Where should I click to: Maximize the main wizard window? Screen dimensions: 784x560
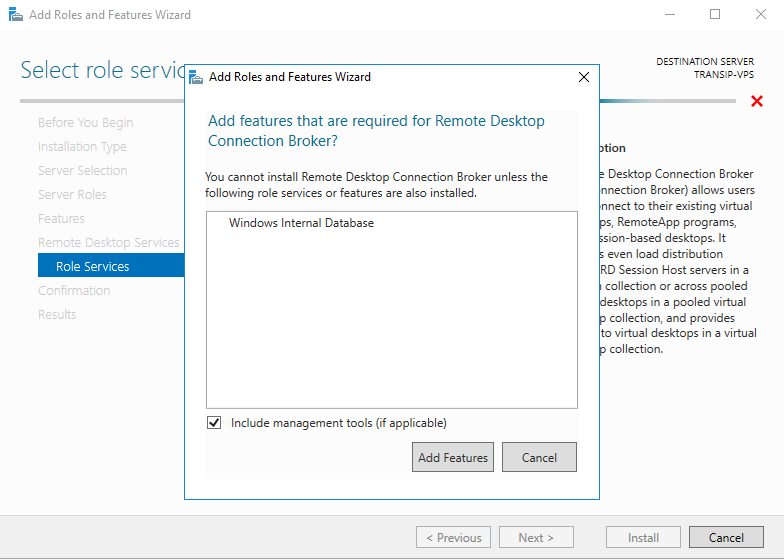pos(715,14)
